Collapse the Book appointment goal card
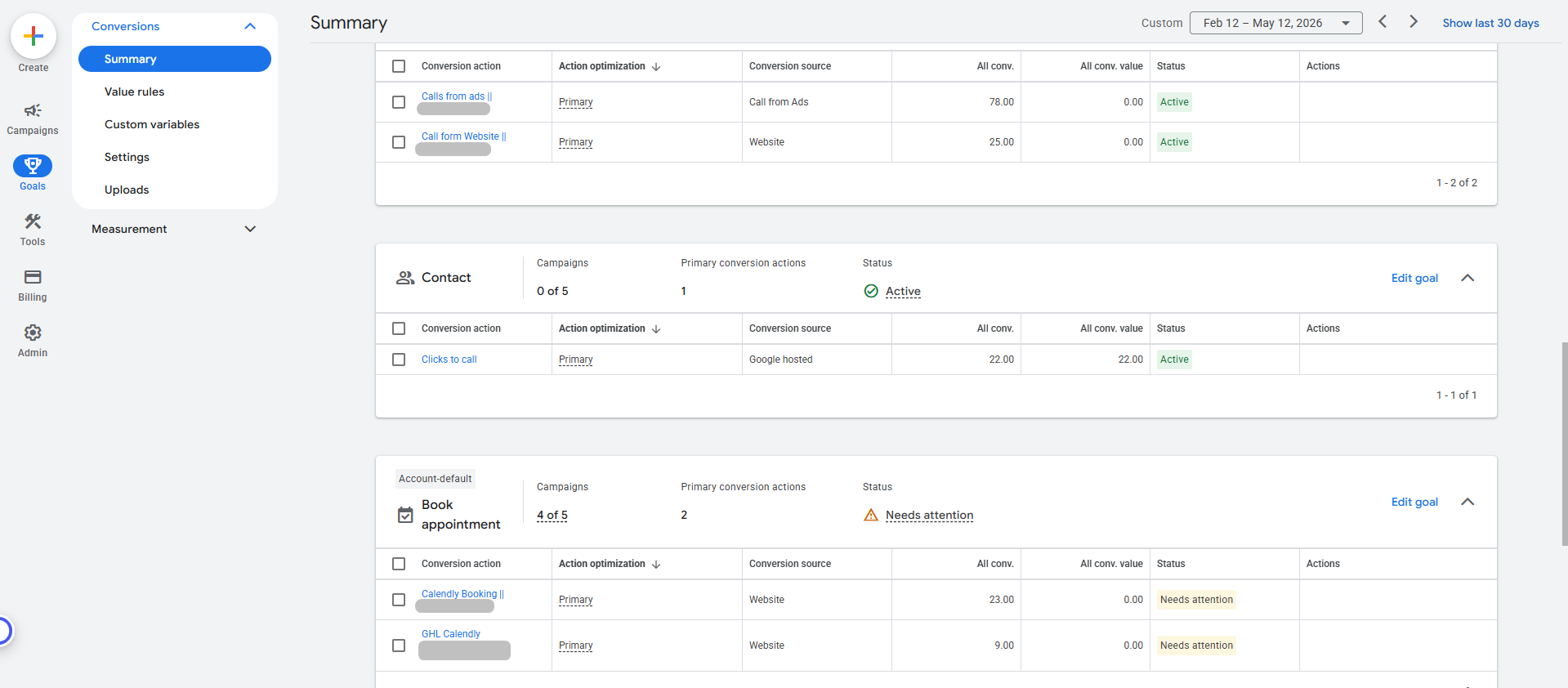The height and width of the screenshot is (688, 1568). (x=1467, y=502)
